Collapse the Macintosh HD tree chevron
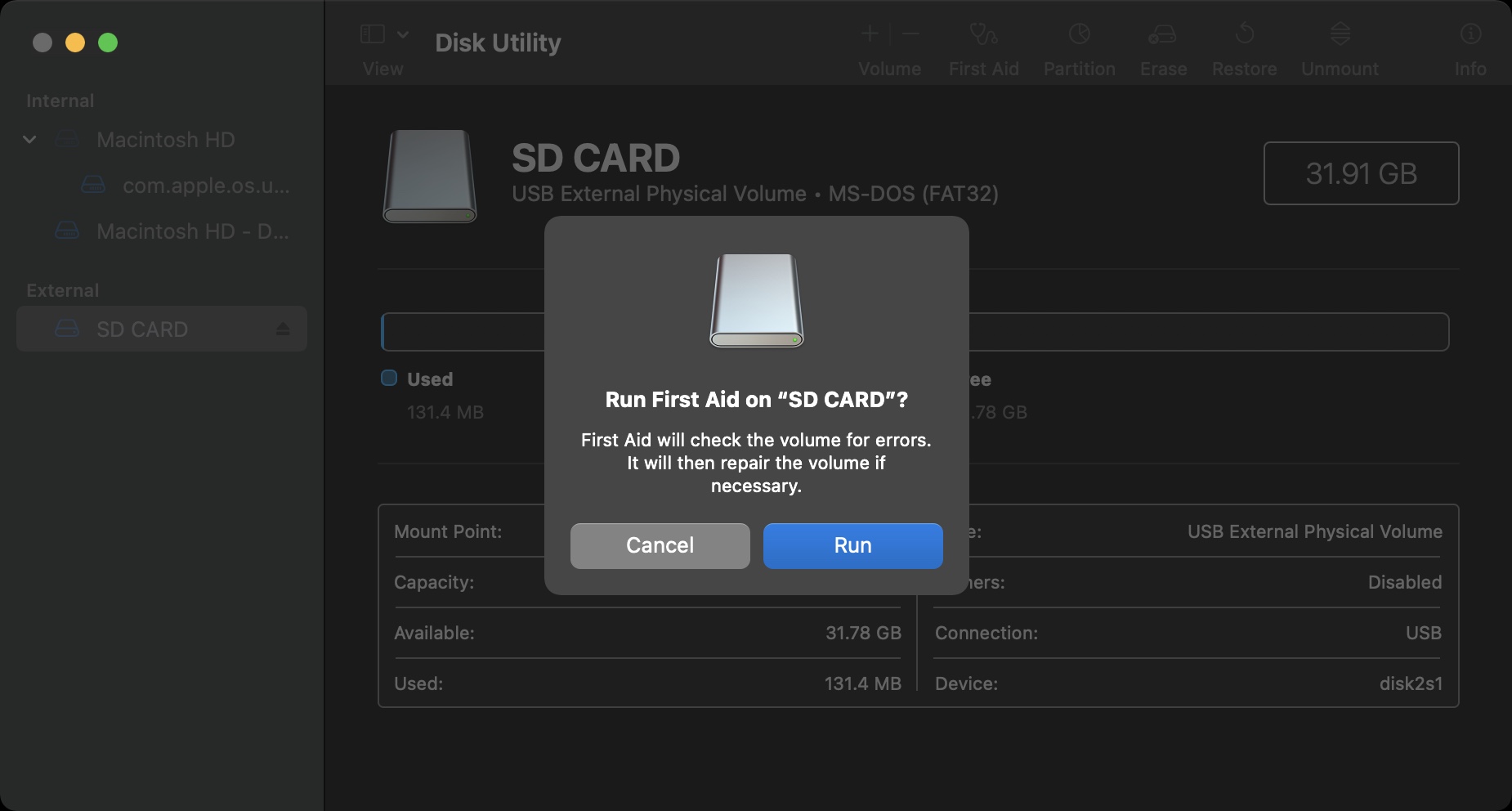Image resolution: width=1512 pixels, height=811 pixels. (29, 140)
